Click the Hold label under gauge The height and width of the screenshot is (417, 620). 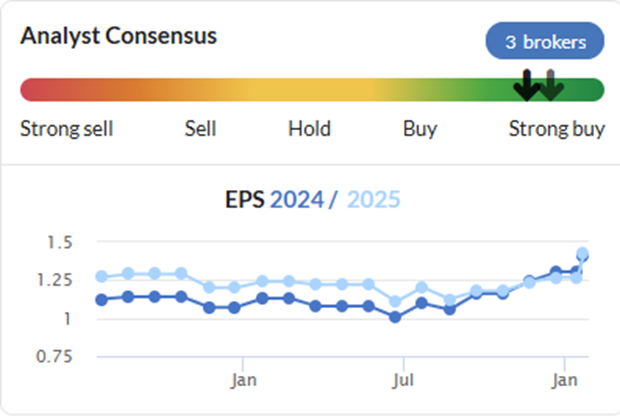[x=309, y=129]
